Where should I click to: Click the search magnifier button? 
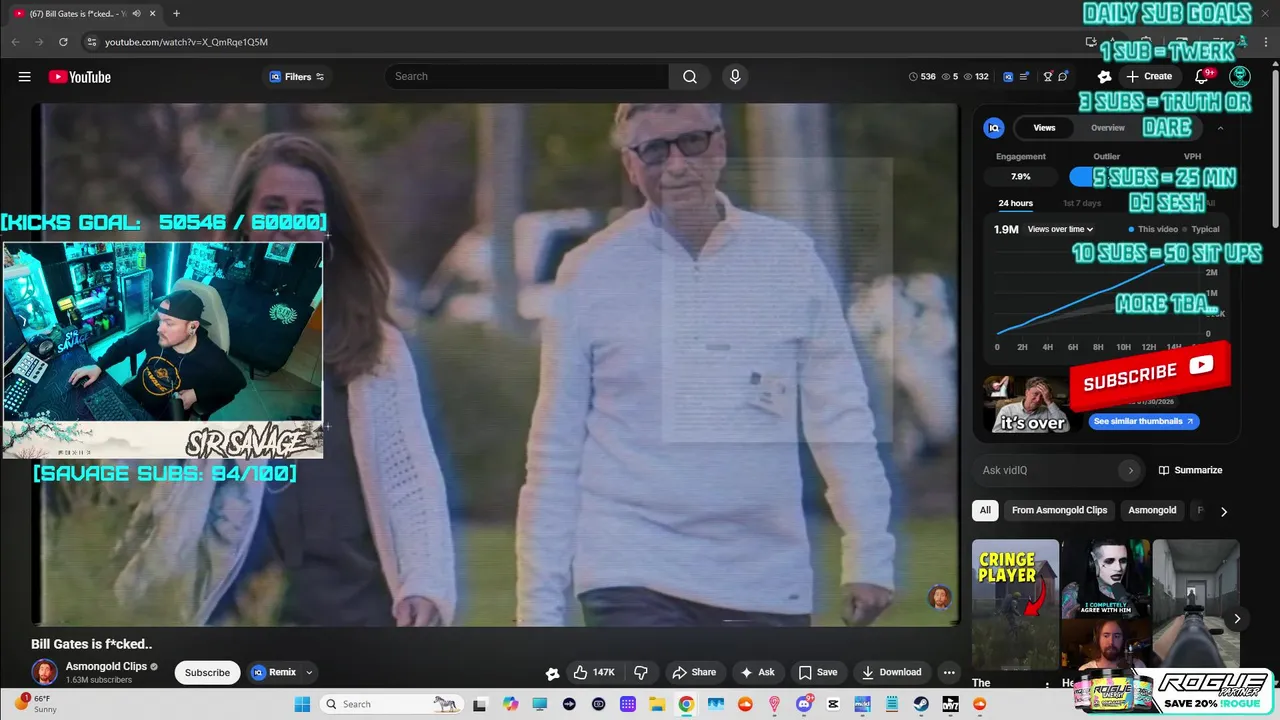(x=690, y=77)
